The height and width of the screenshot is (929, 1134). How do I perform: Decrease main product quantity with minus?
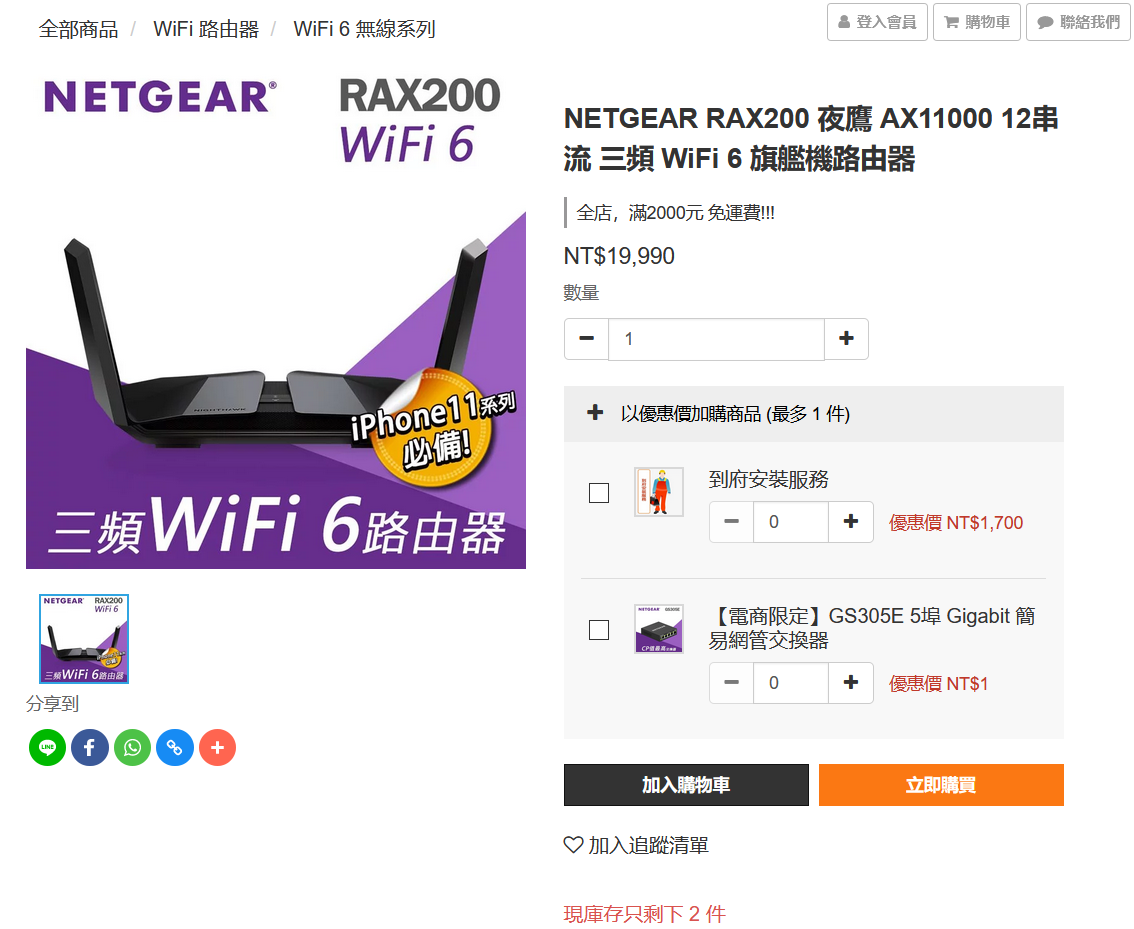coord(587,338)
